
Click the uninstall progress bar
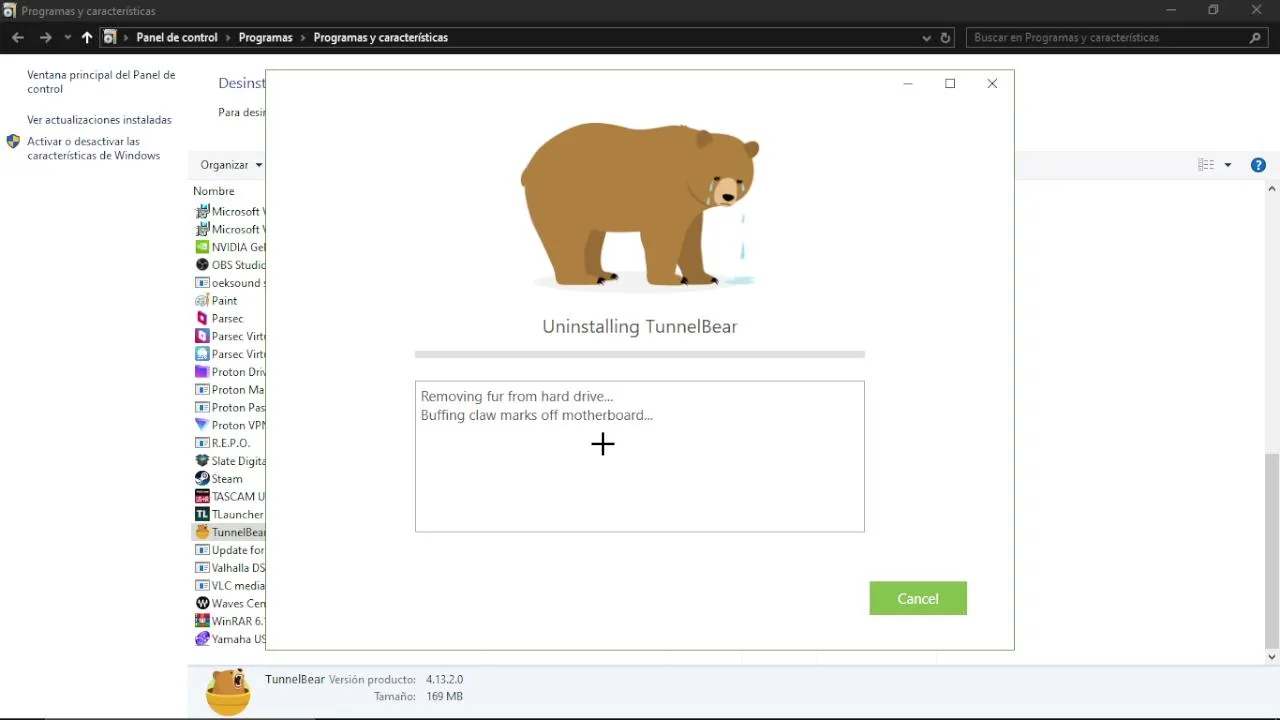coord(640,354)
